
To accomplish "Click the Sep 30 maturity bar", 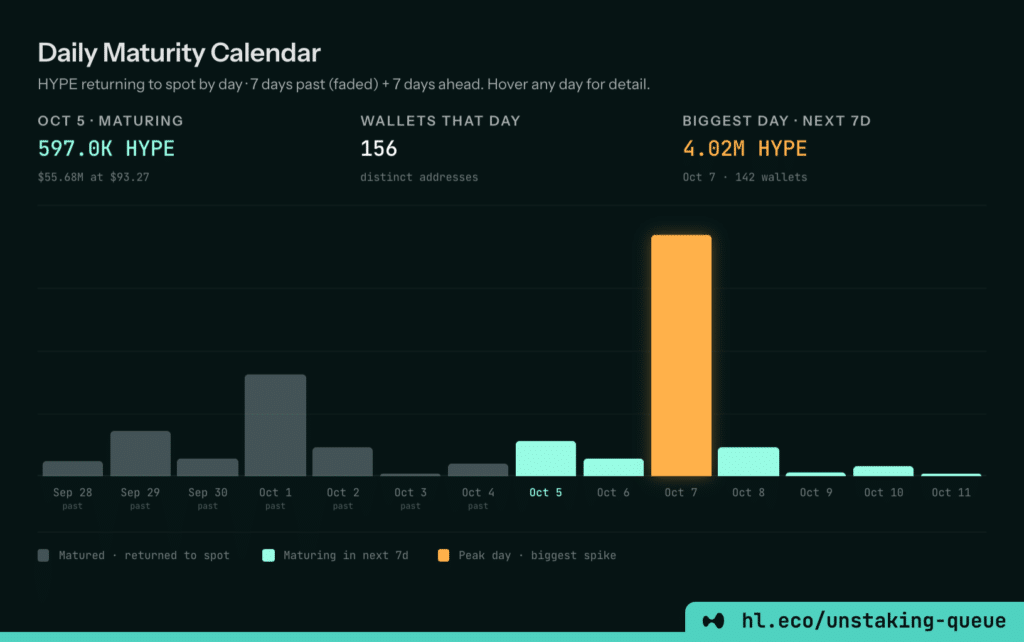I will point(208,467).
